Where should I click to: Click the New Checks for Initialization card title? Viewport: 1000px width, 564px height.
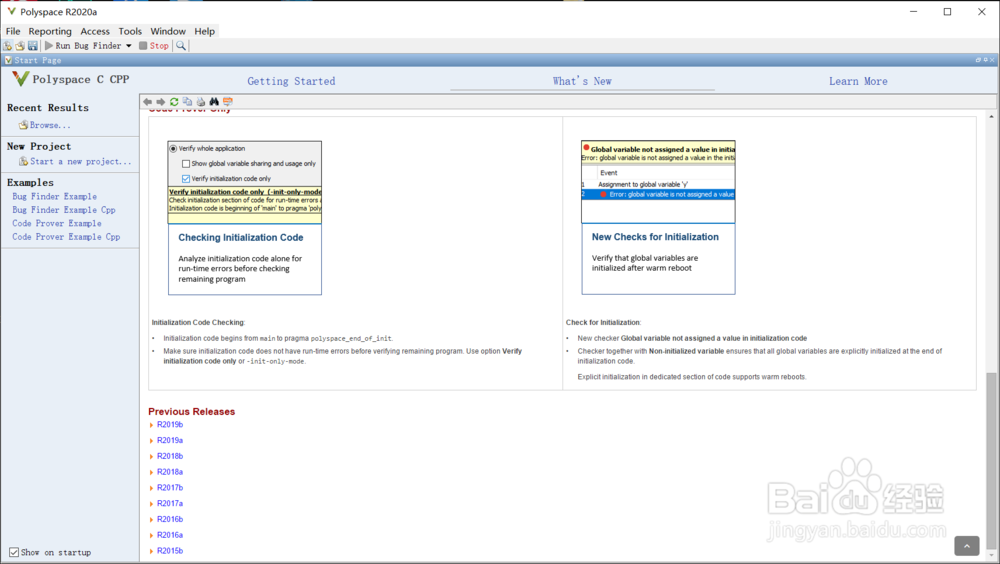(655, 237)
